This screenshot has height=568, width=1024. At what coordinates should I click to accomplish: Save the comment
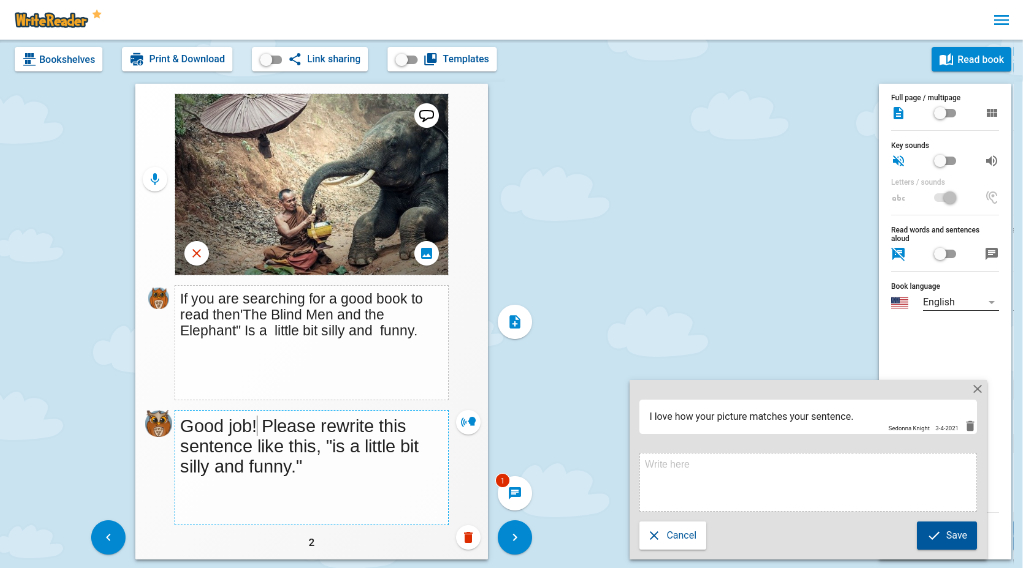click(947, 535)
